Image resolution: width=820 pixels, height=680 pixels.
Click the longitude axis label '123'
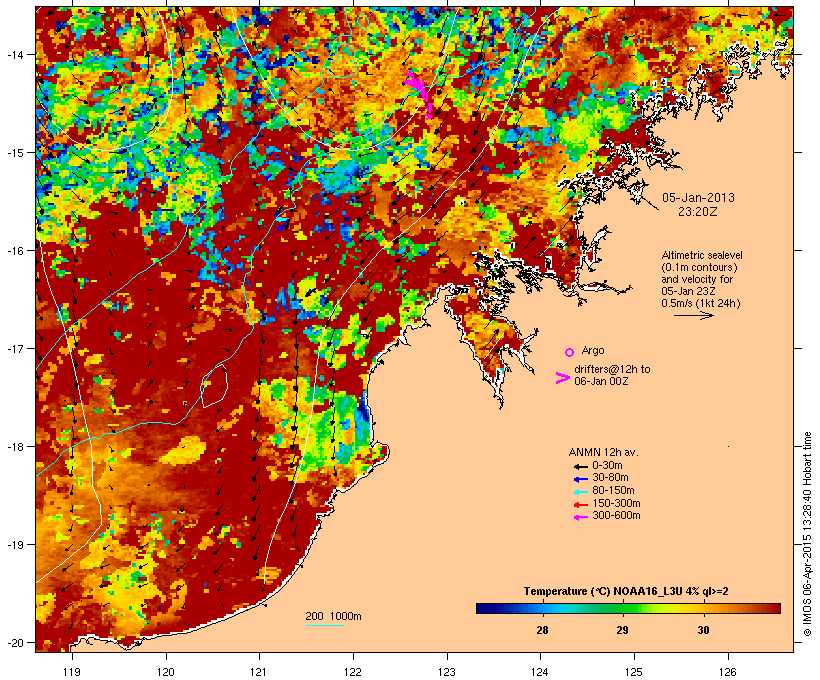pos(447,672)
